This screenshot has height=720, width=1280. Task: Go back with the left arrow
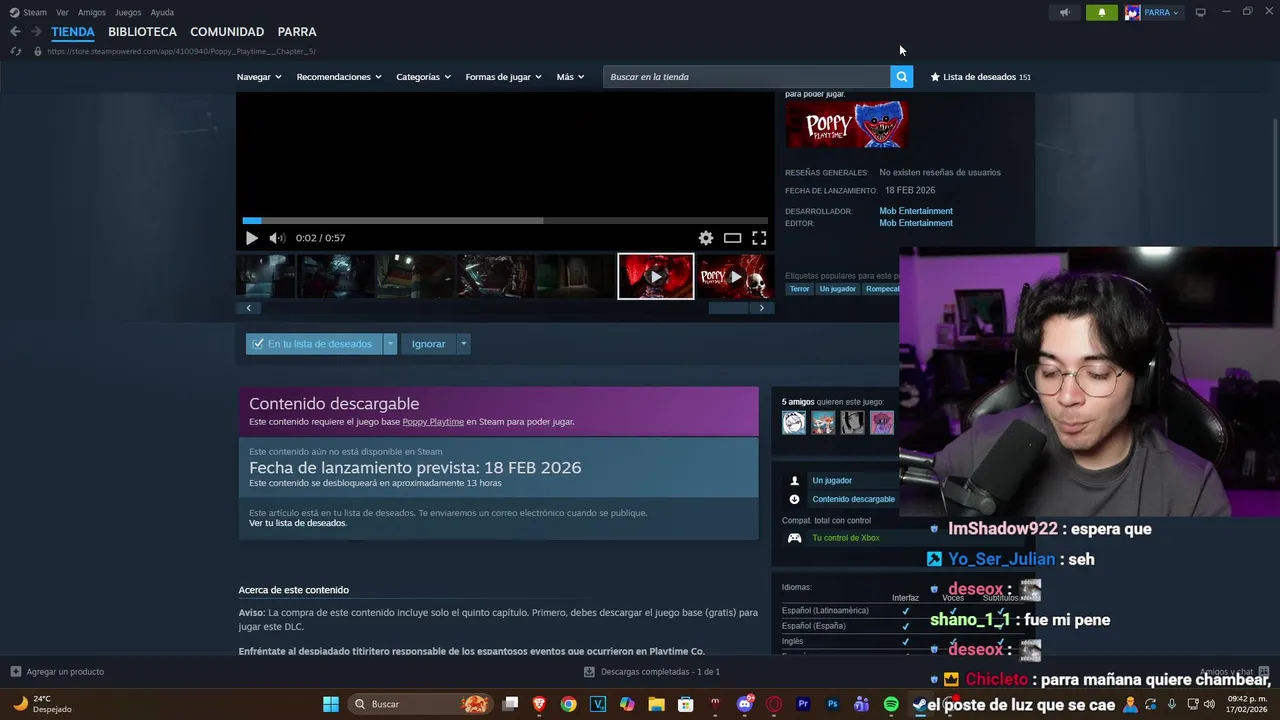tap(15, 32)
